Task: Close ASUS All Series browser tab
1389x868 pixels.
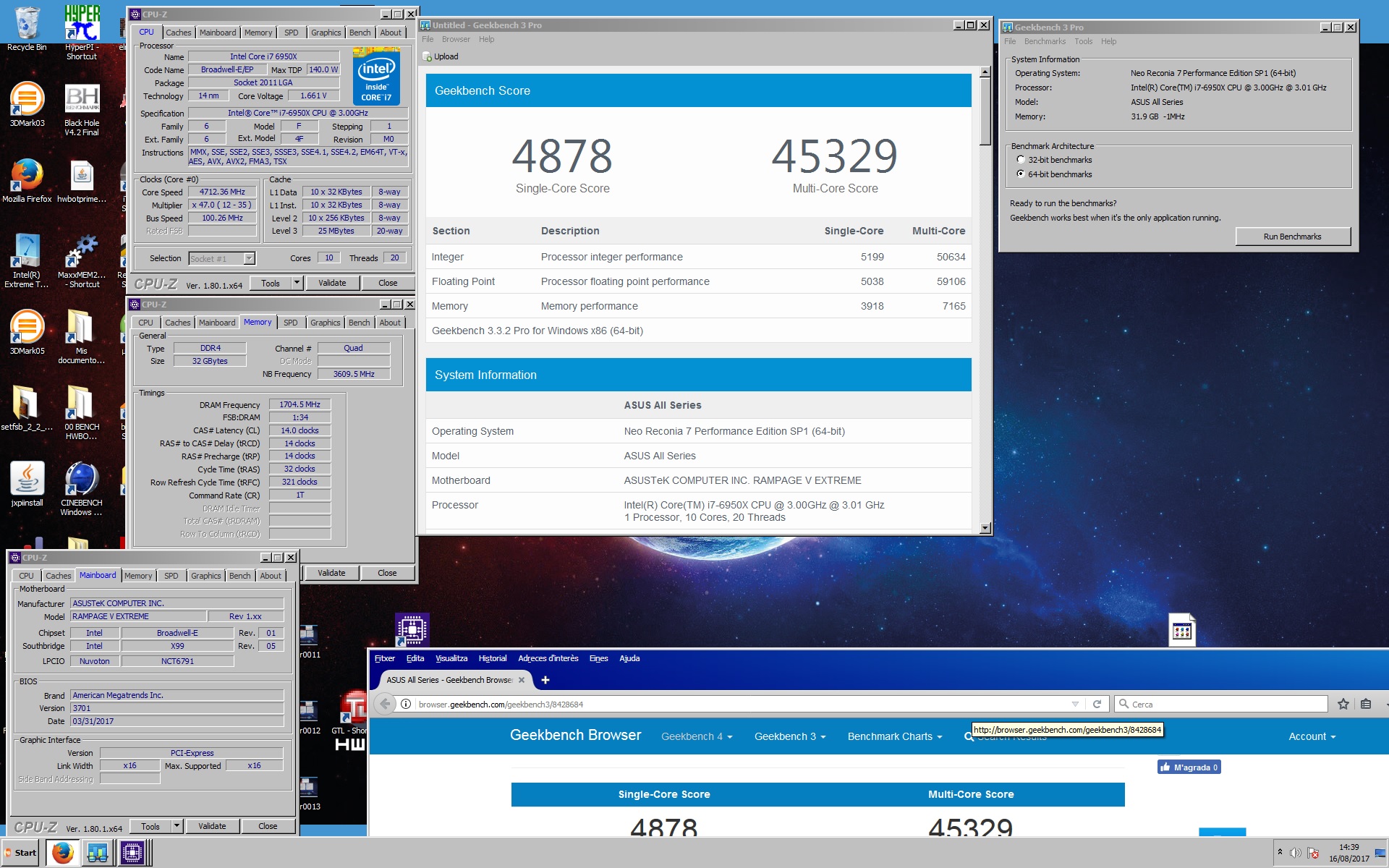Action: point(522,680)
